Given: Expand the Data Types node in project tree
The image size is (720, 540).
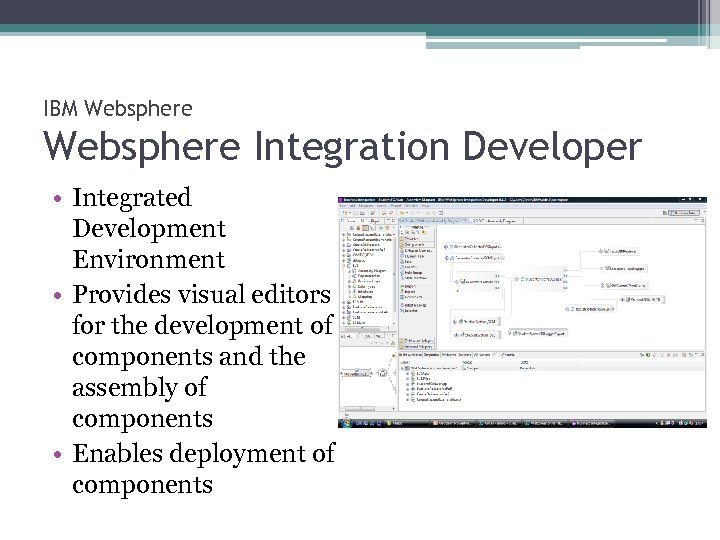Looking at the screenshot, I should point(349,287).
